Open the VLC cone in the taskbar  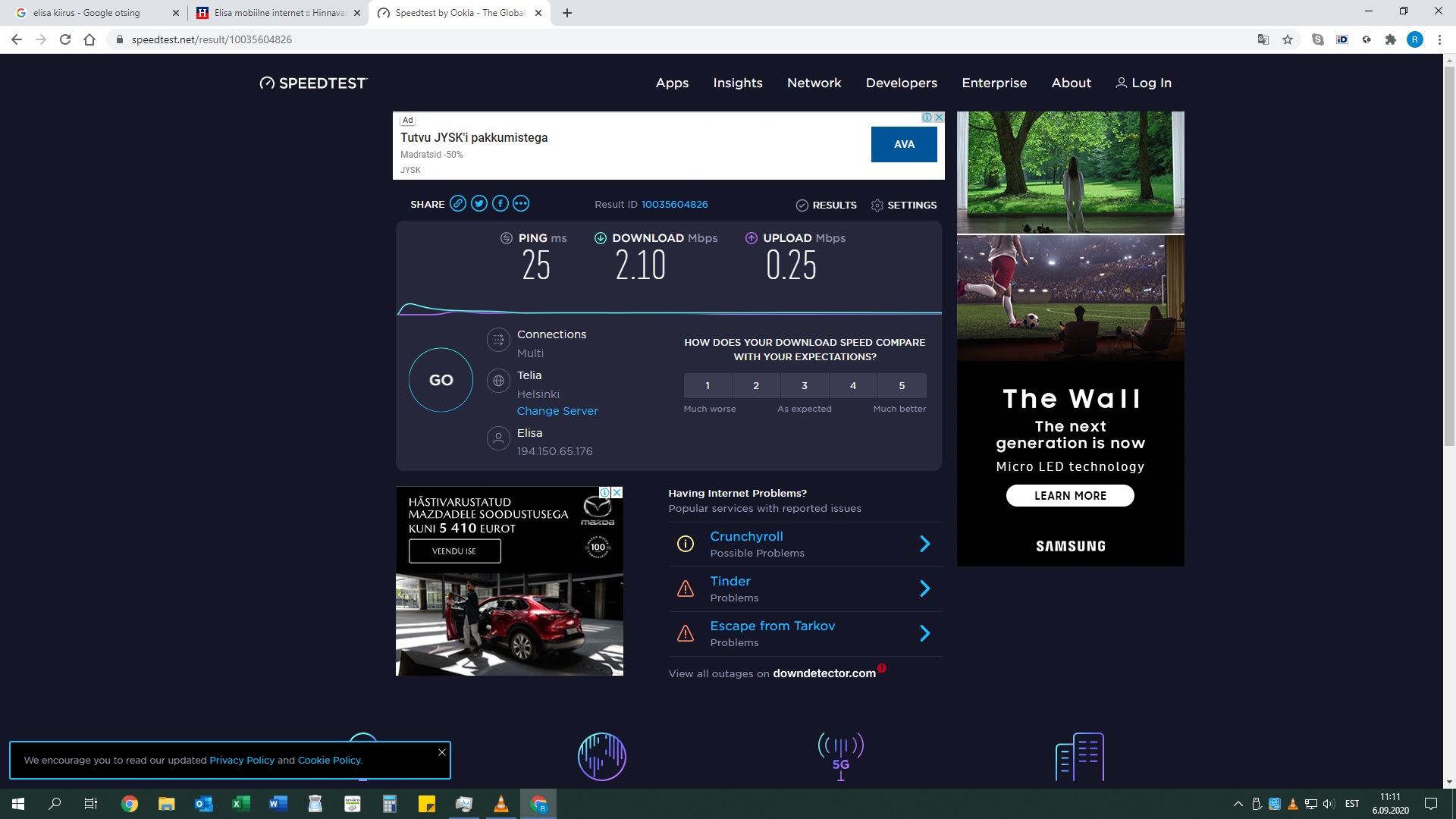pos(501,804)
